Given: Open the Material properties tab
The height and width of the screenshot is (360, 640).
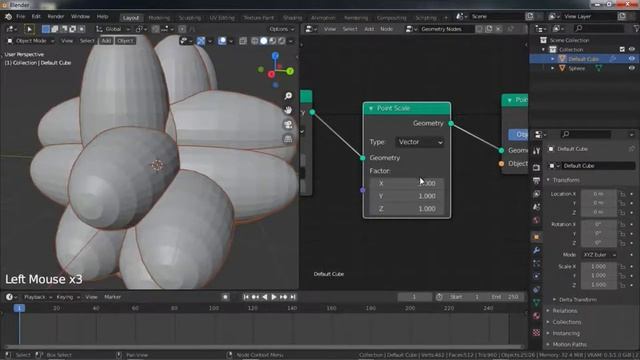Looking at the screenshot, I should click(536, 316).
